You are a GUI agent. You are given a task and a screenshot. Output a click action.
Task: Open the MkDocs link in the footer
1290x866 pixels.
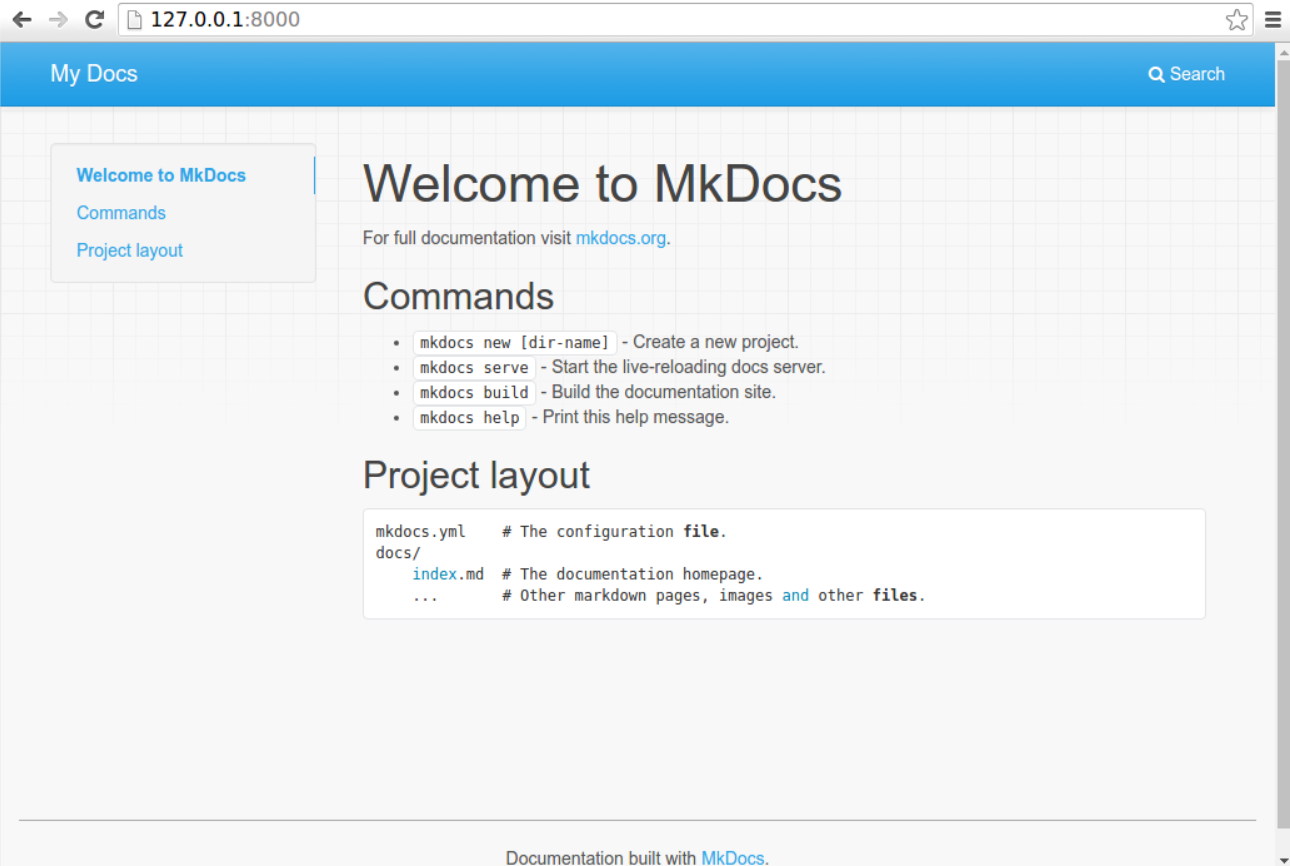tap(733, 858)
